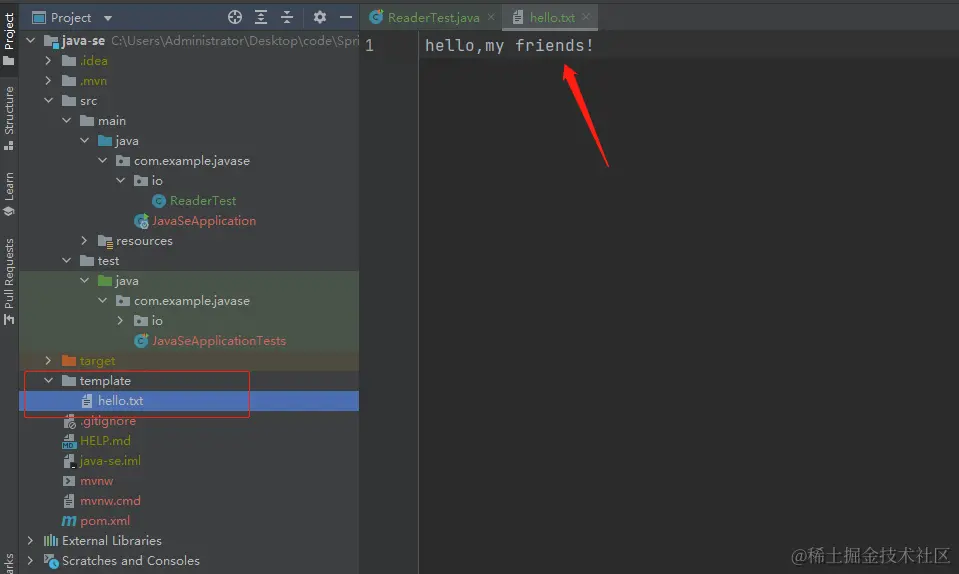This screenshot has height=574, width=959.
Task: Select the pom.xml file
Action: (105, 521)
